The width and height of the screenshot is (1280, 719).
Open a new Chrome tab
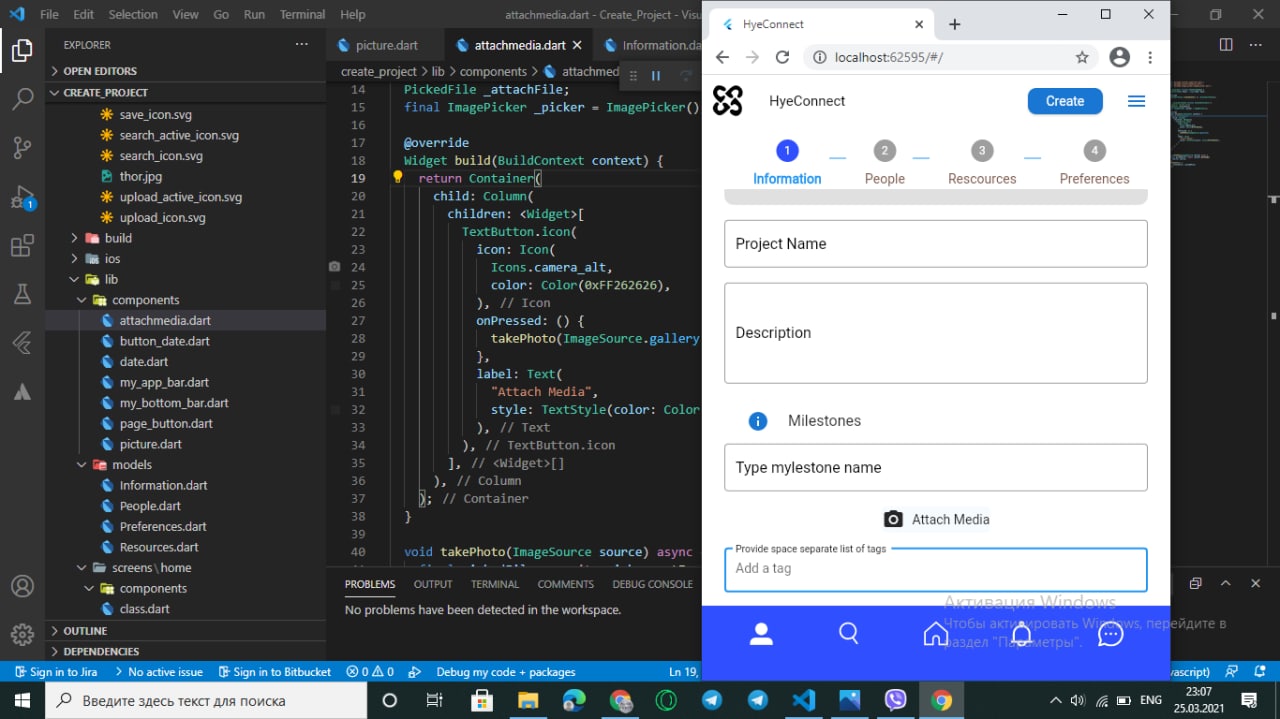click(x=954, y=24)
